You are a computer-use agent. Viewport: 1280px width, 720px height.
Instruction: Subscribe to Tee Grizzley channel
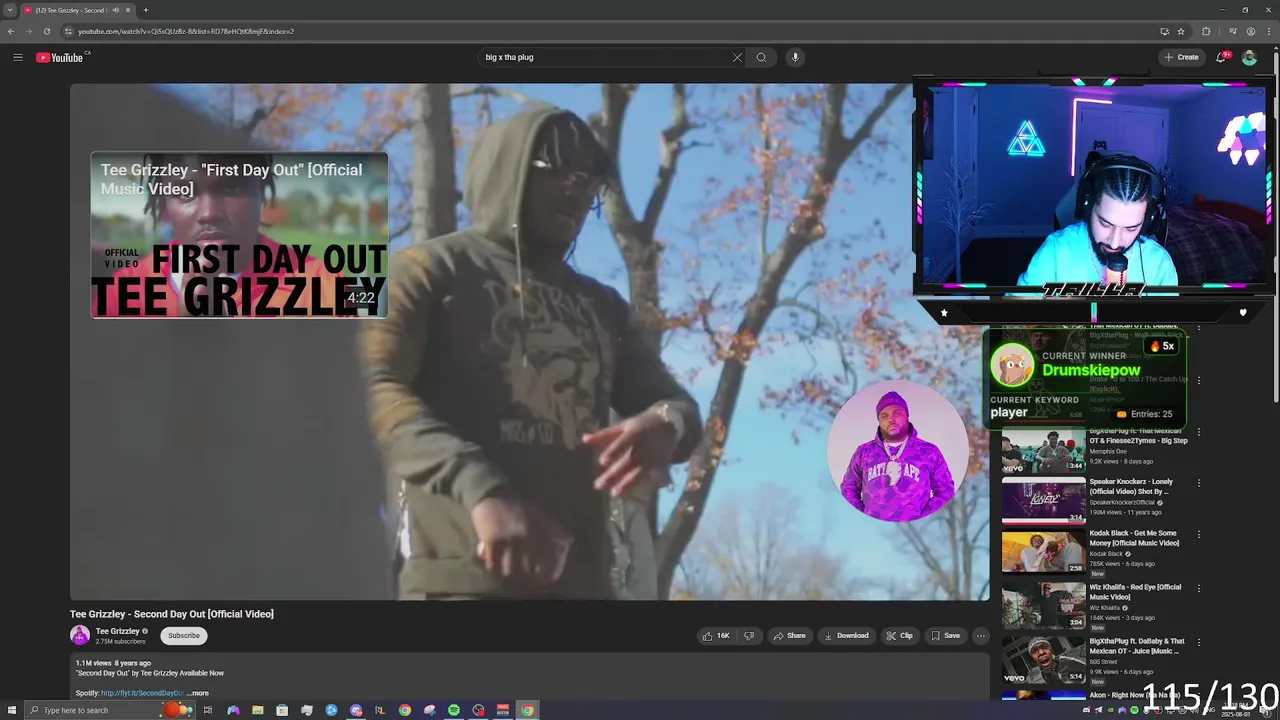(x=184, y=636)
